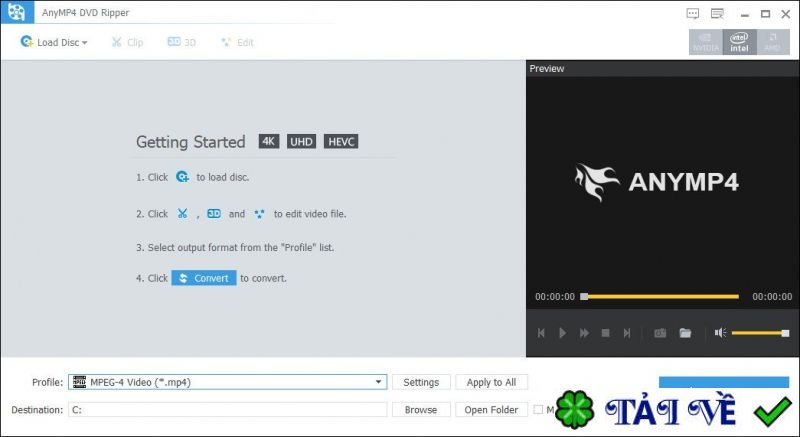Screen dimensions: 800x437
Task: Select the Clip tool in the toolbar
Action: click(128, 42)
